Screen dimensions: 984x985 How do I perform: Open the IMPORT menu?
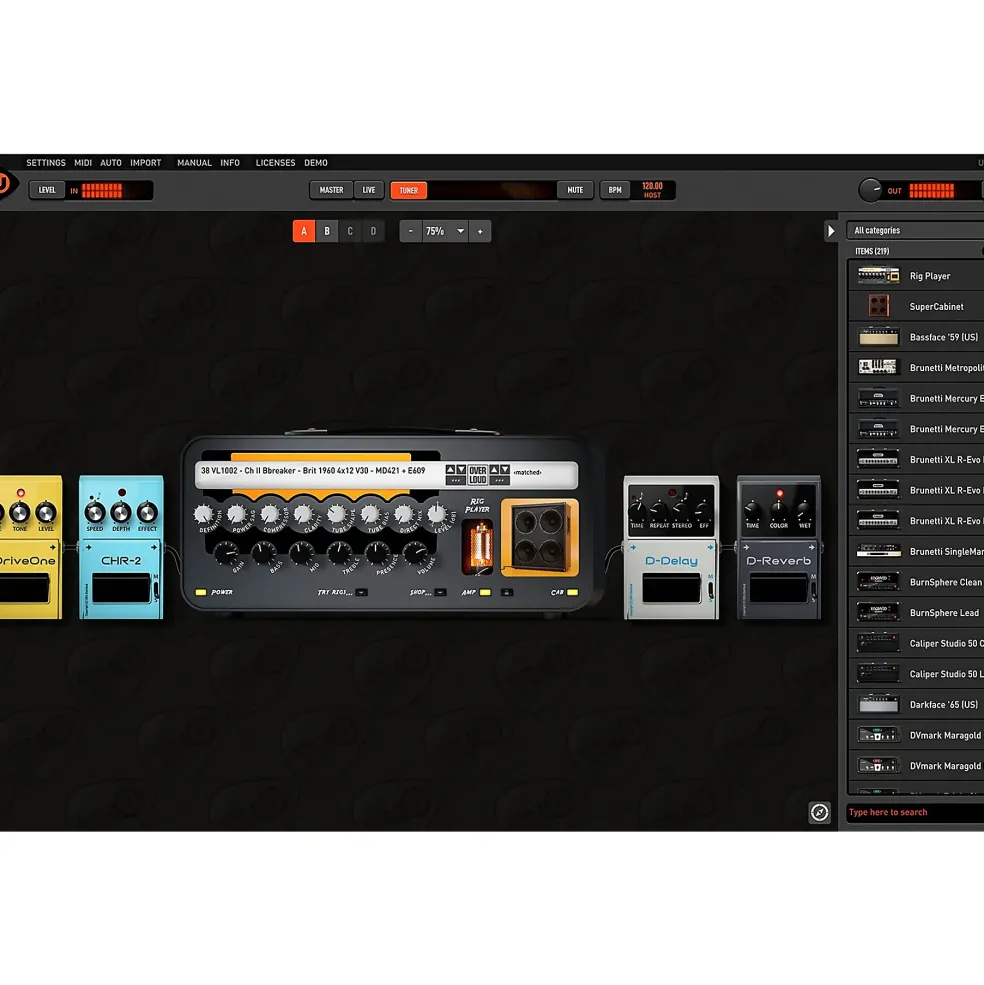[x=146, y=163]
